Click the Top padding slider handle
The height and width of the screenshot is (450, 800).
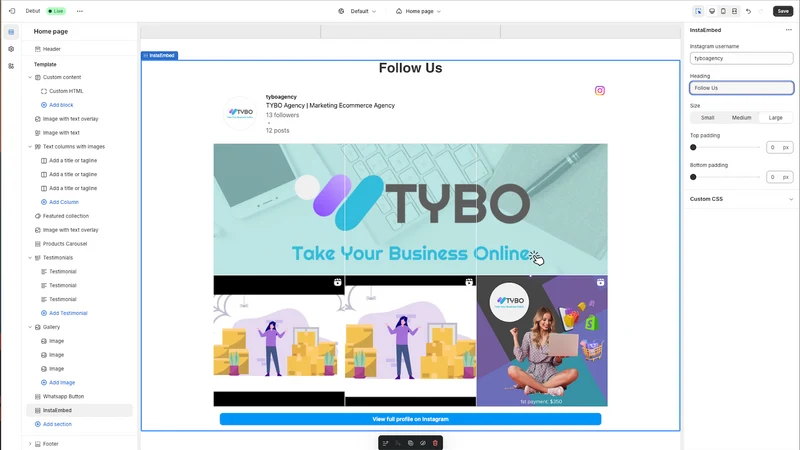(693, 147)
